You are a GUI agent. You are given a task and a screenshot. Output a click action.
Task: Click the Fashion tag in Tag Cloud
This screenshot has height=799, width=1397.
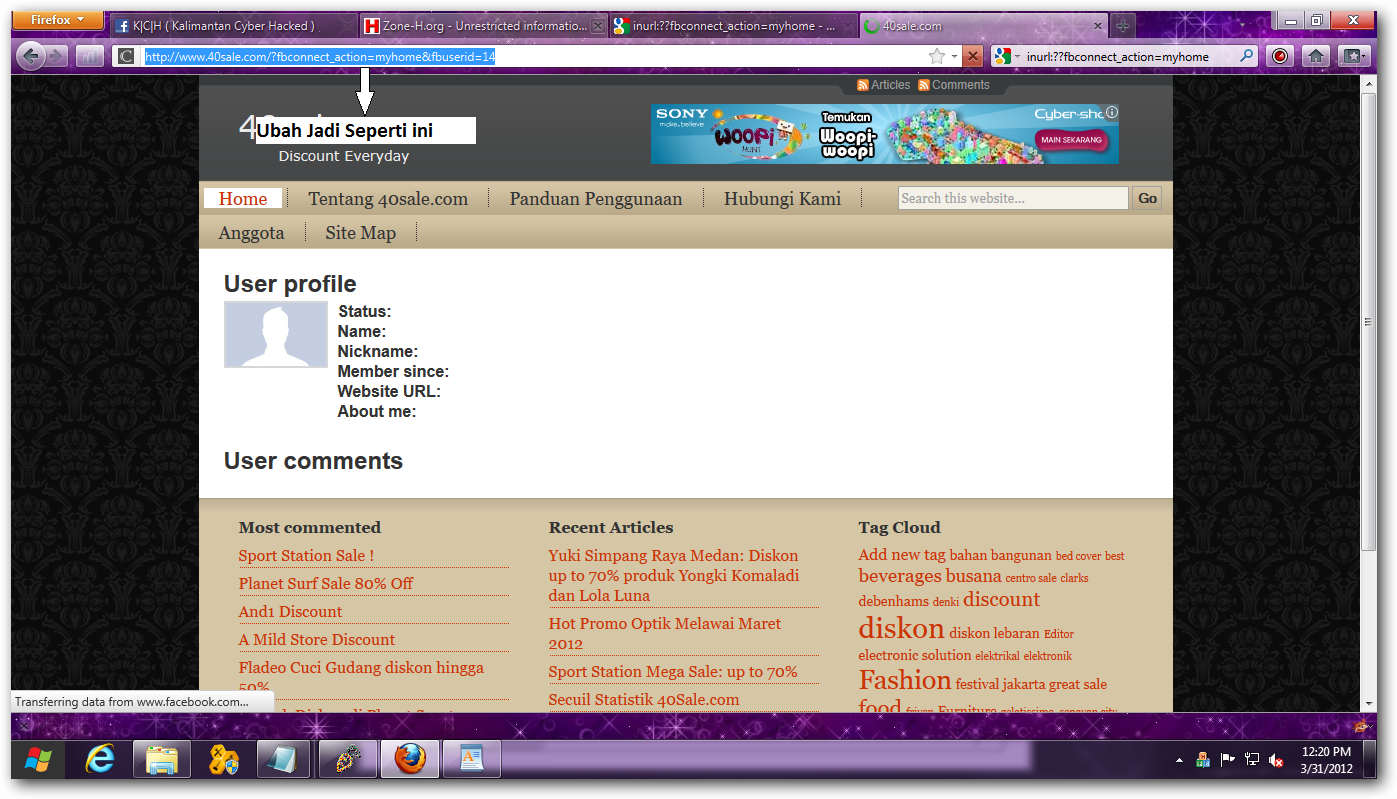tap(905, 680)
